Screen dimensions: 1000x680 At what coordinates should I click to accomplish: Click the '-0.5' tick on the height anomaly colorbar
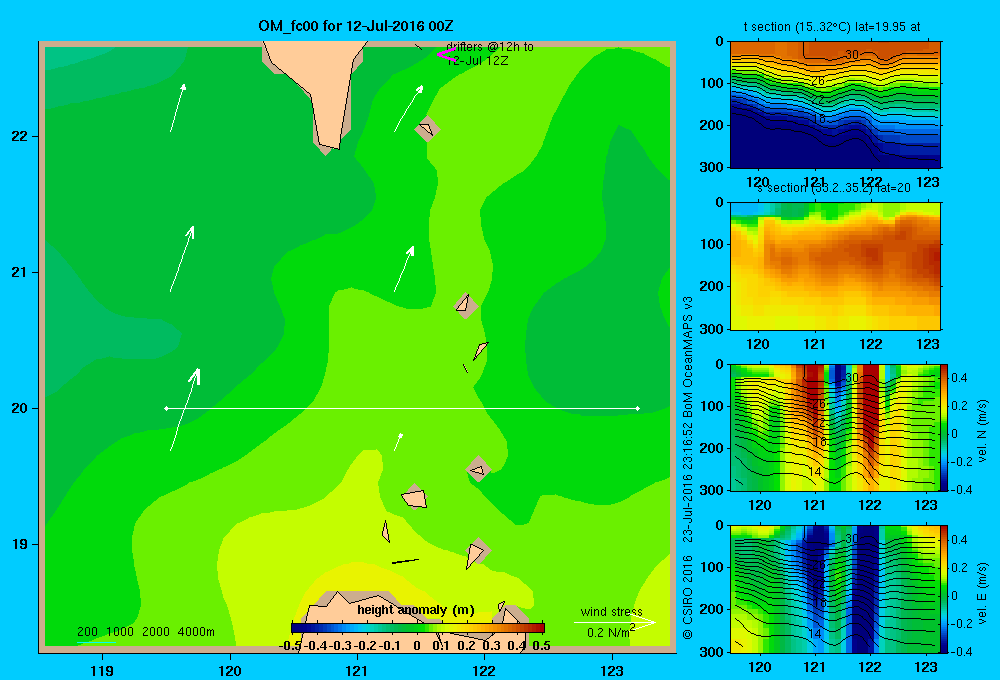pos(290,646)
